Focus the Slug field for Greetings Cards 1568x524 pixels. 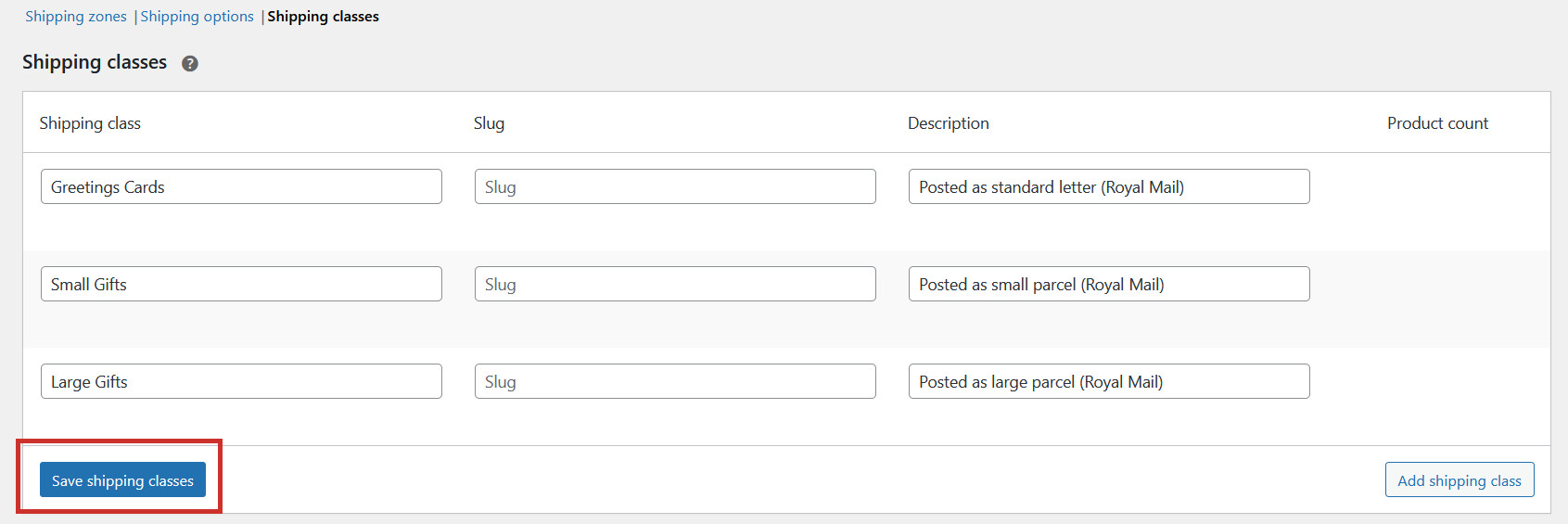(x=675, y=186)
